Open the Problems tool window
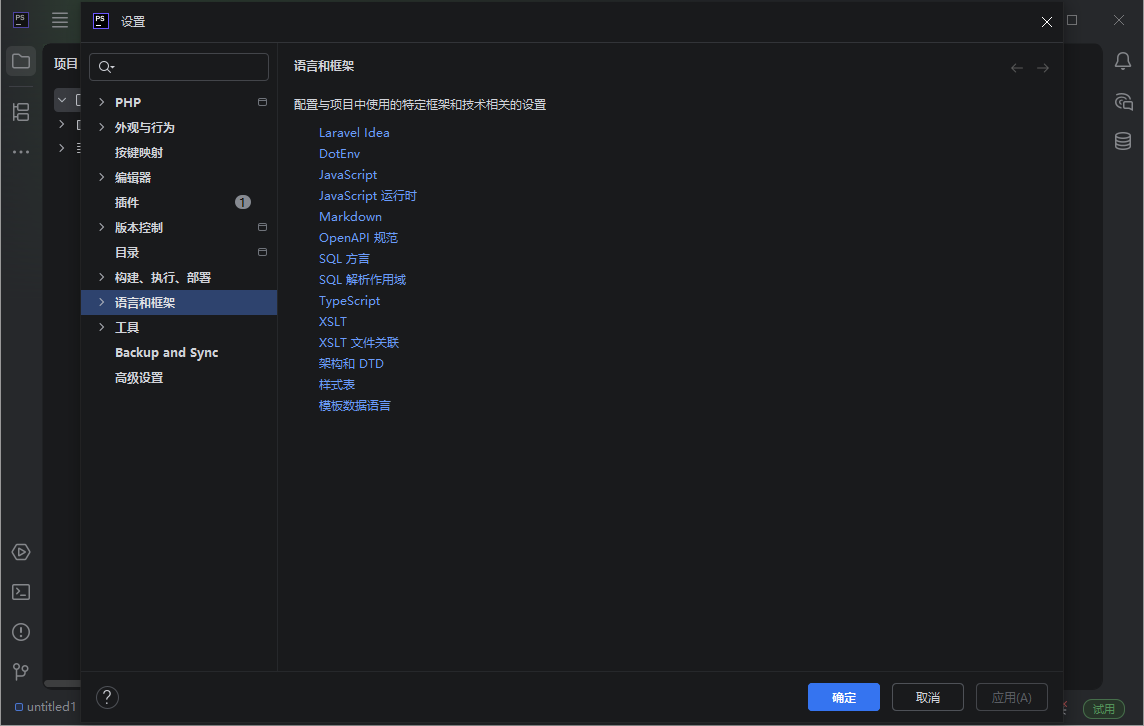The height and width of the screenshot is (726, 1144). [21, 632]
